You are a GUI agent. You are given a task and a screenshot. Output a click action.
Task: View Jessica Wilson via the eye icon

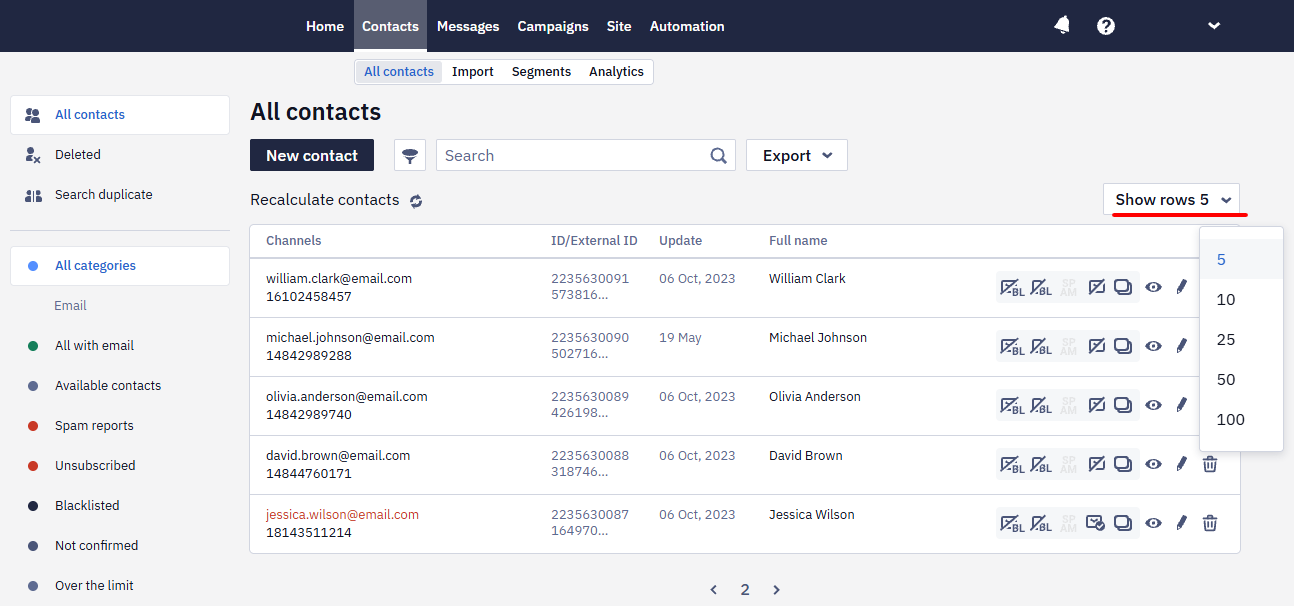coord(1153,523)
